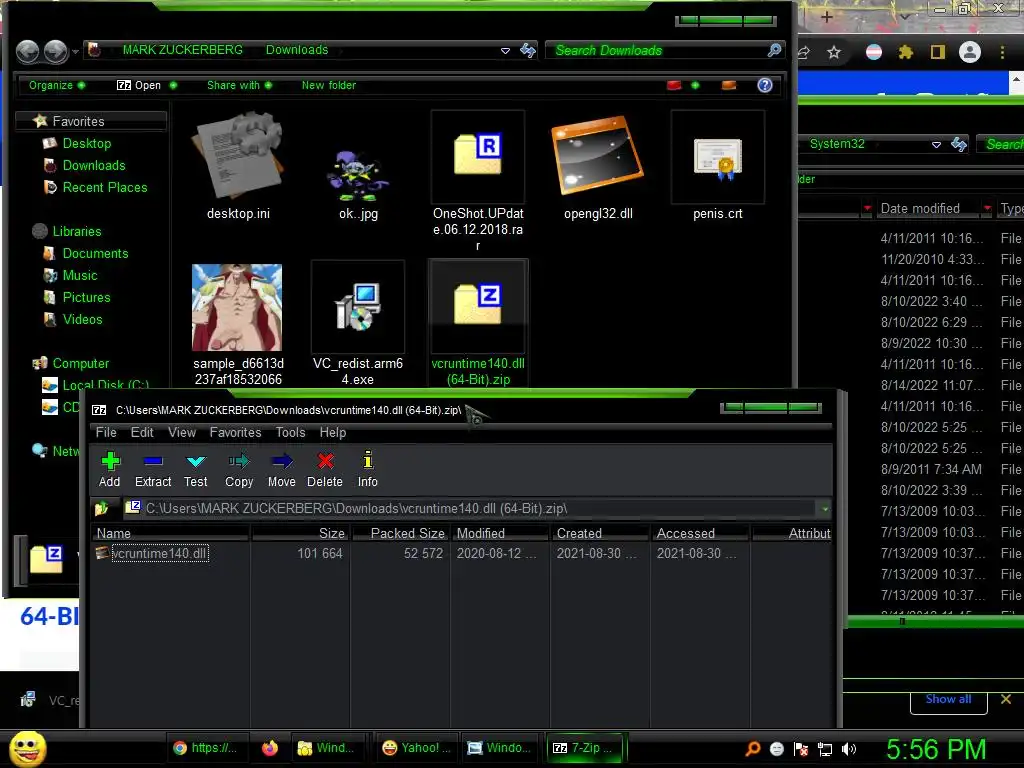Image resolution: width=1024 pixels, height=768 pixels.
Task: Open the Pictures library
Action: 86,297
